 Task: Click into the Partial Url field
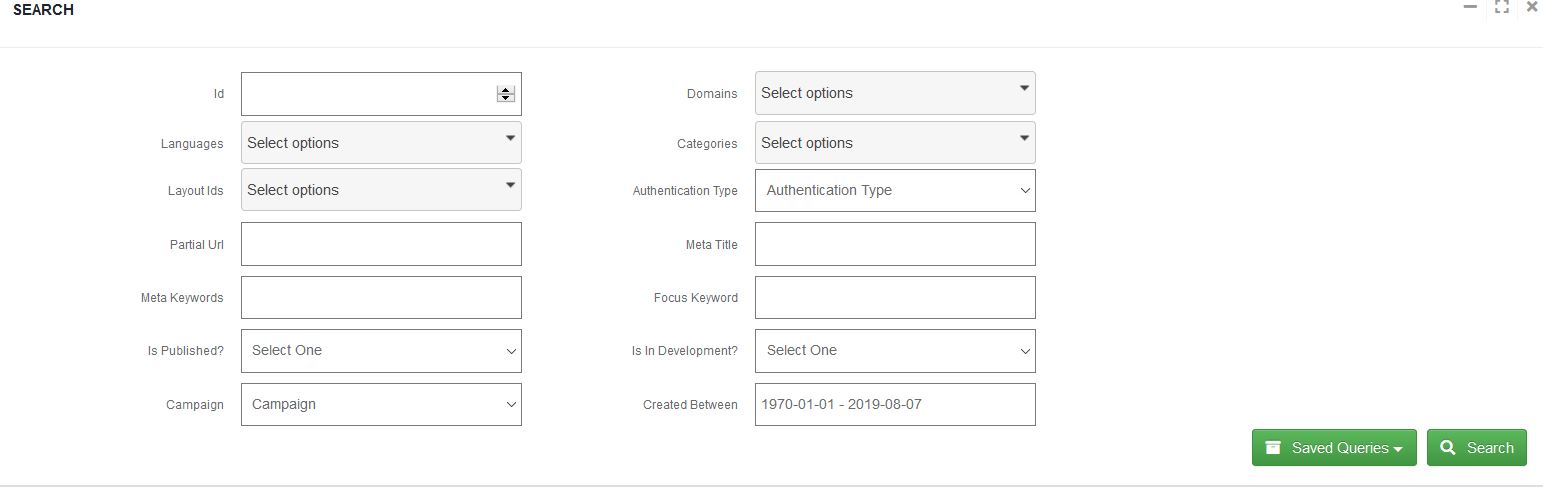[x=381, y=244]
